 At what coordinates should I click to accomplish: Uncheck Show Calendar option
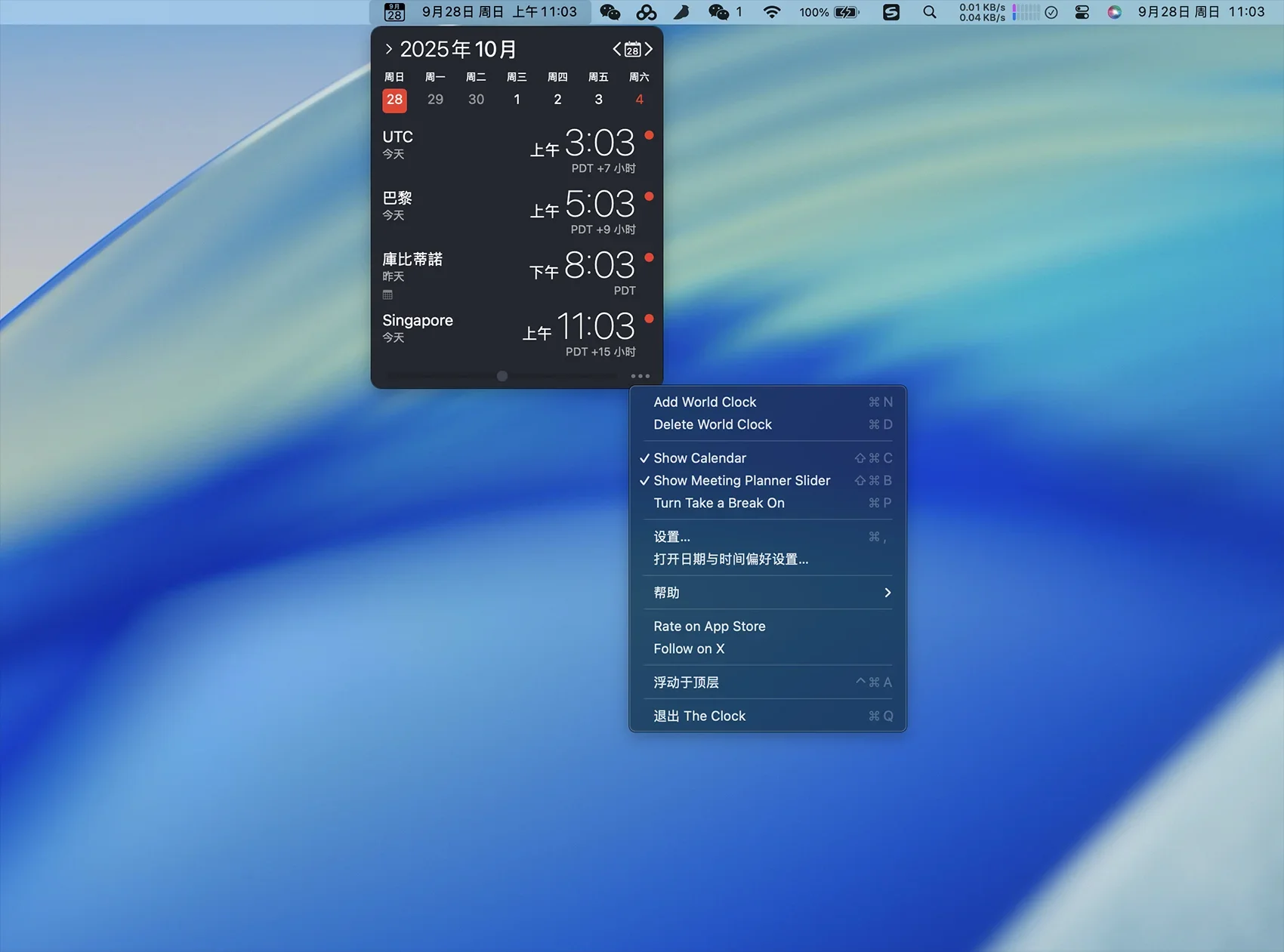pyautogui.click(x=767, y=458)
